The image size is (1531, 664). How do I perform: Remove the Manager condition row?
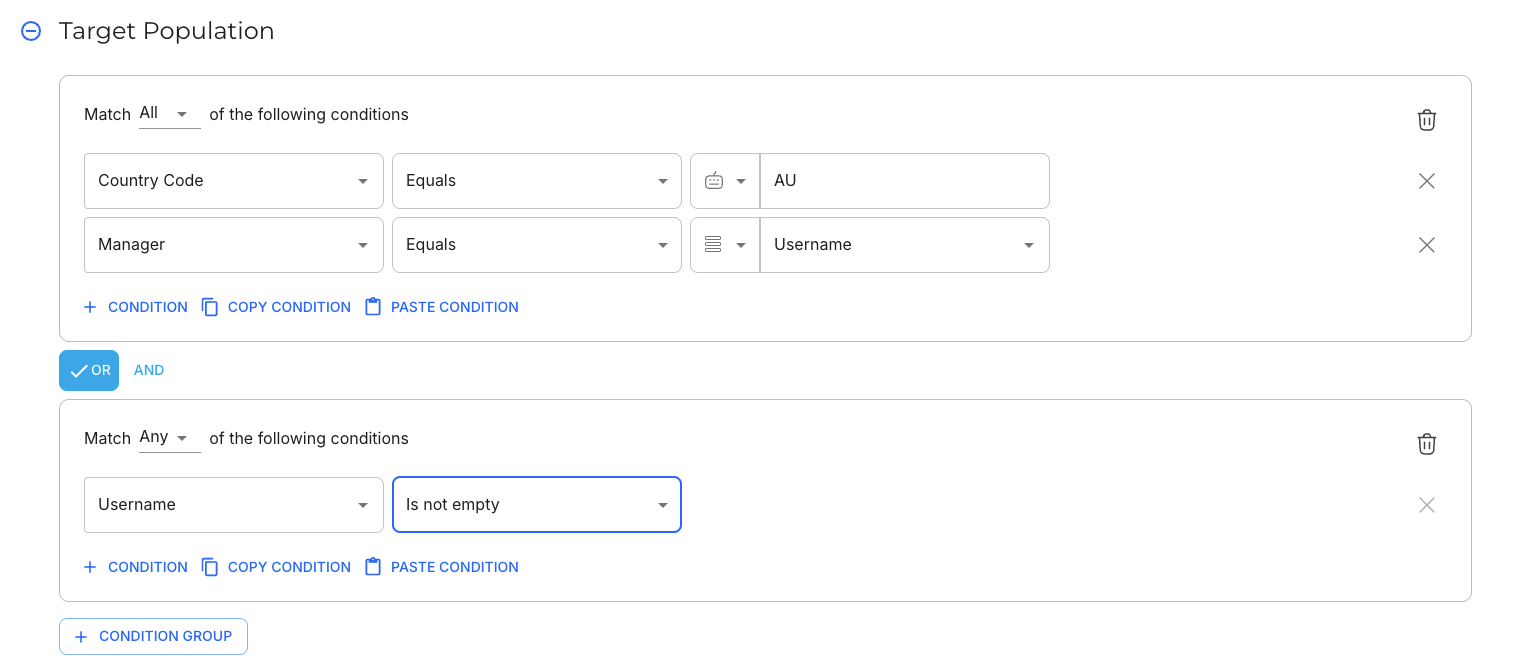1426,245
